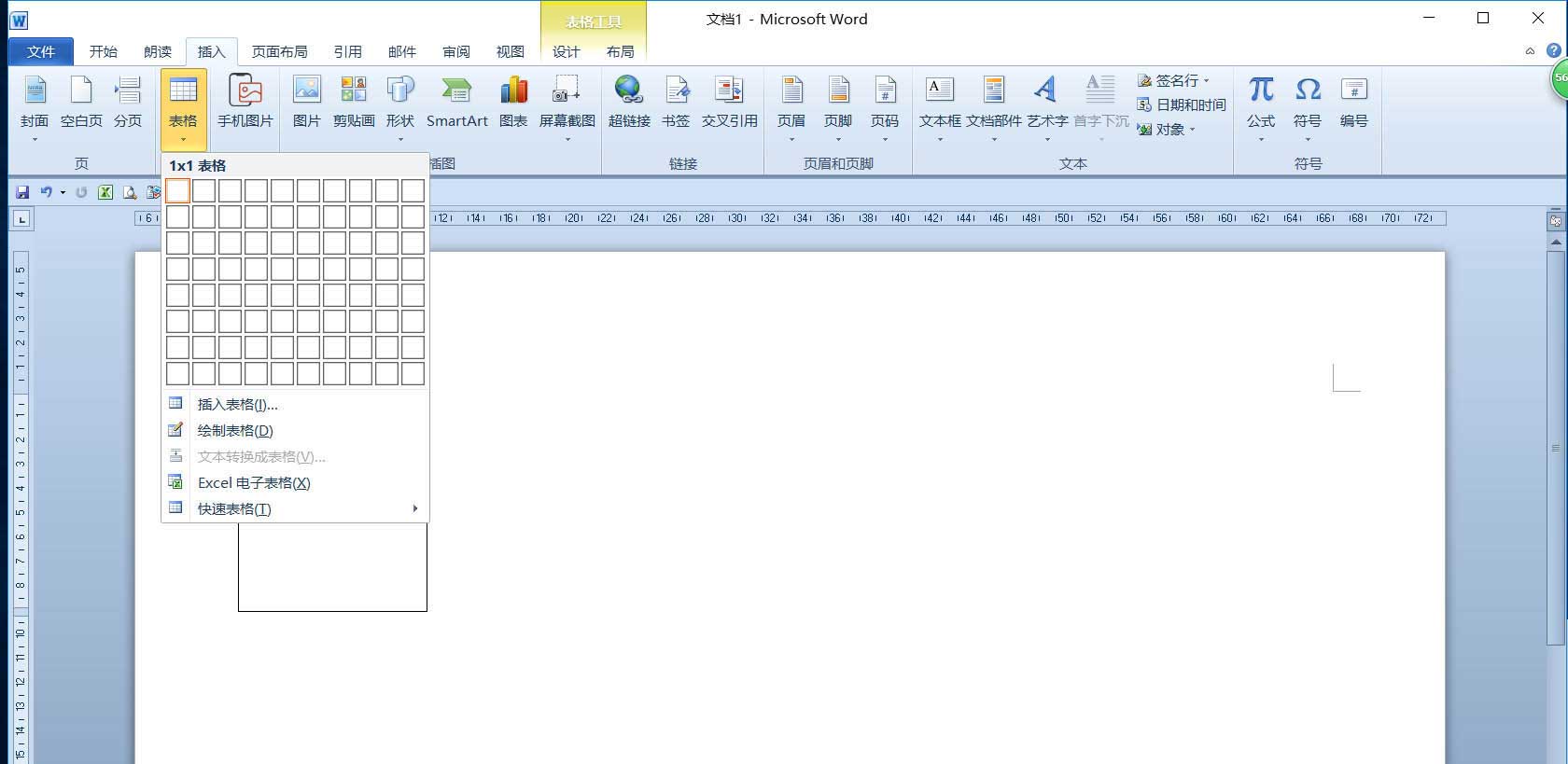Image resolution: width=1568 pixels, height=764 pixels.
Task: Pick the highlighted 1x1 cell in table grid
Action: coord(177,191)
